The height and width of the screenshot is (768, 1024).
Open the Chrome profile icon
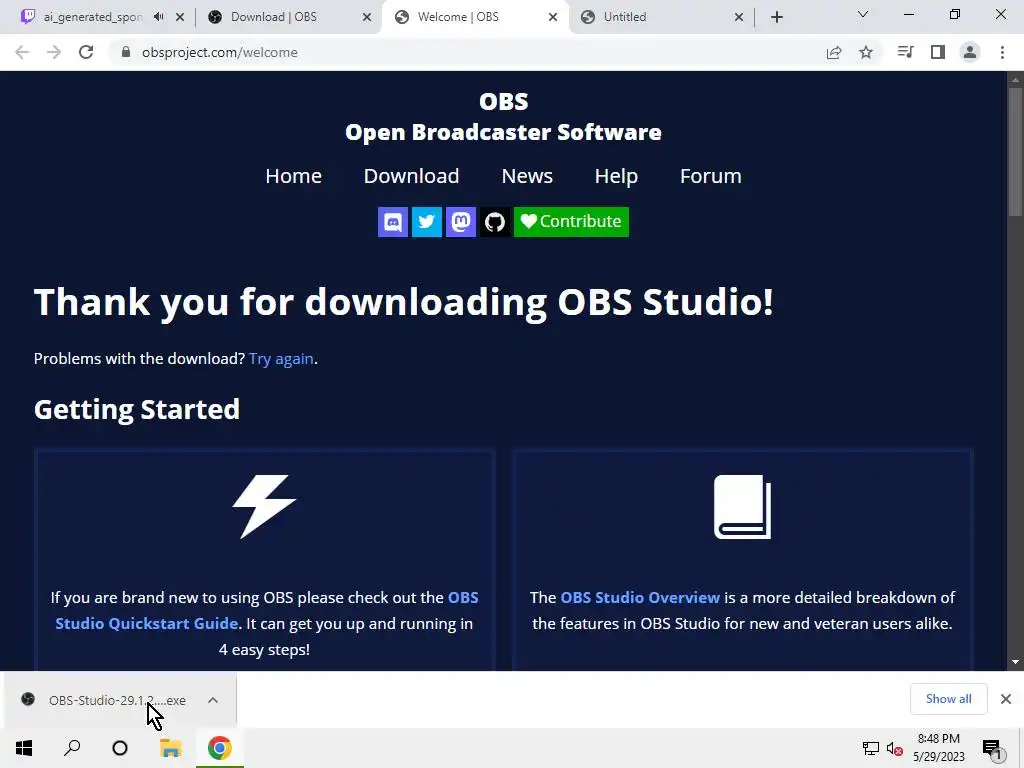[970, 52]
